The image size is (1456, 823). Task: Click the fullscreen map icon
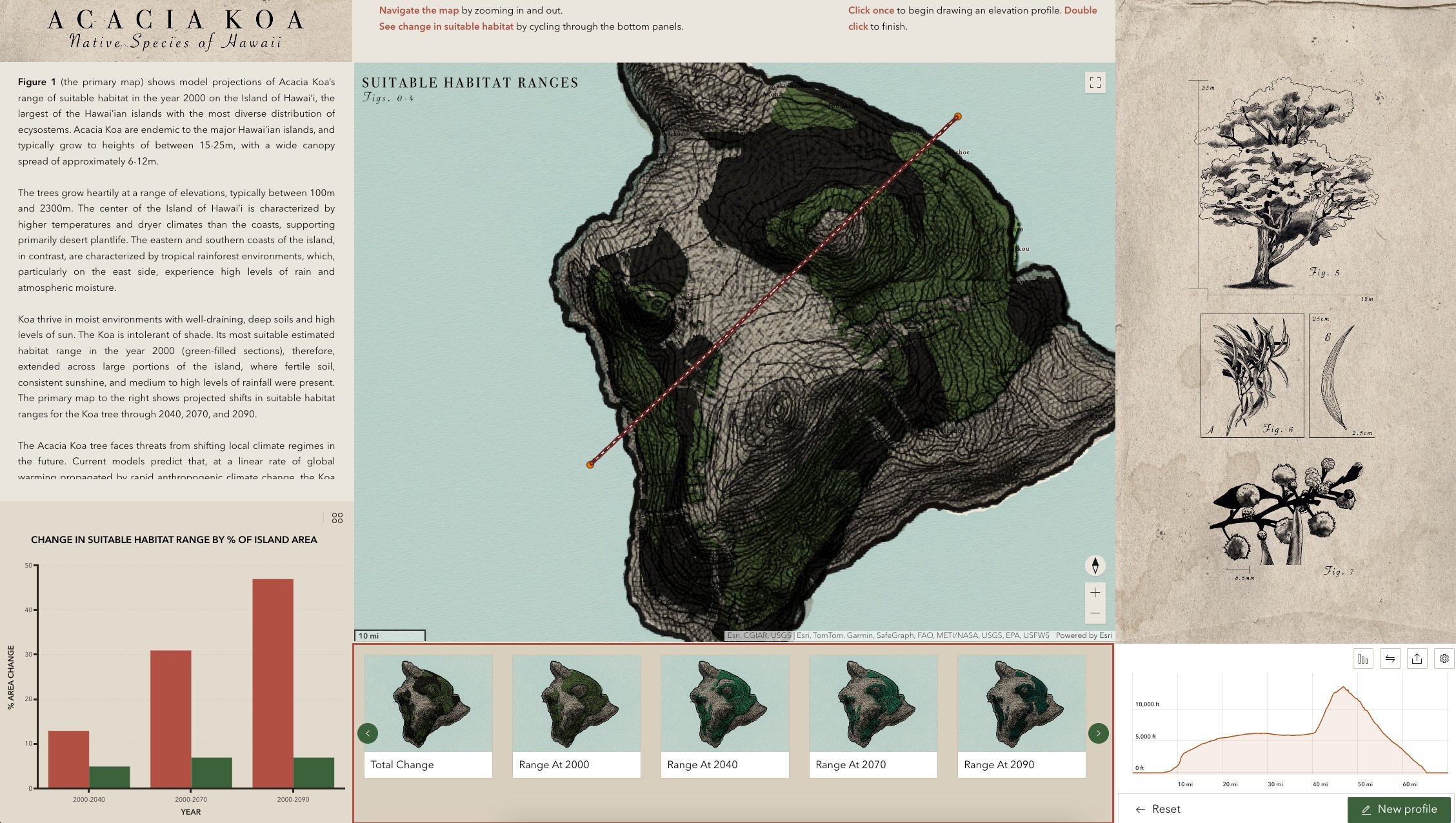[x=1095, y=83]
